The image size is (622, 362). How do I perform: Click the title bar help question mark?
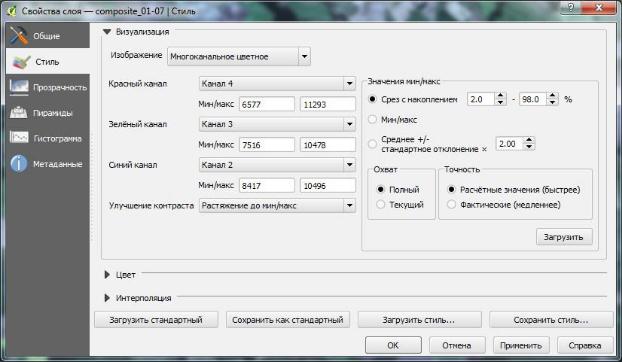pos(571,8)
